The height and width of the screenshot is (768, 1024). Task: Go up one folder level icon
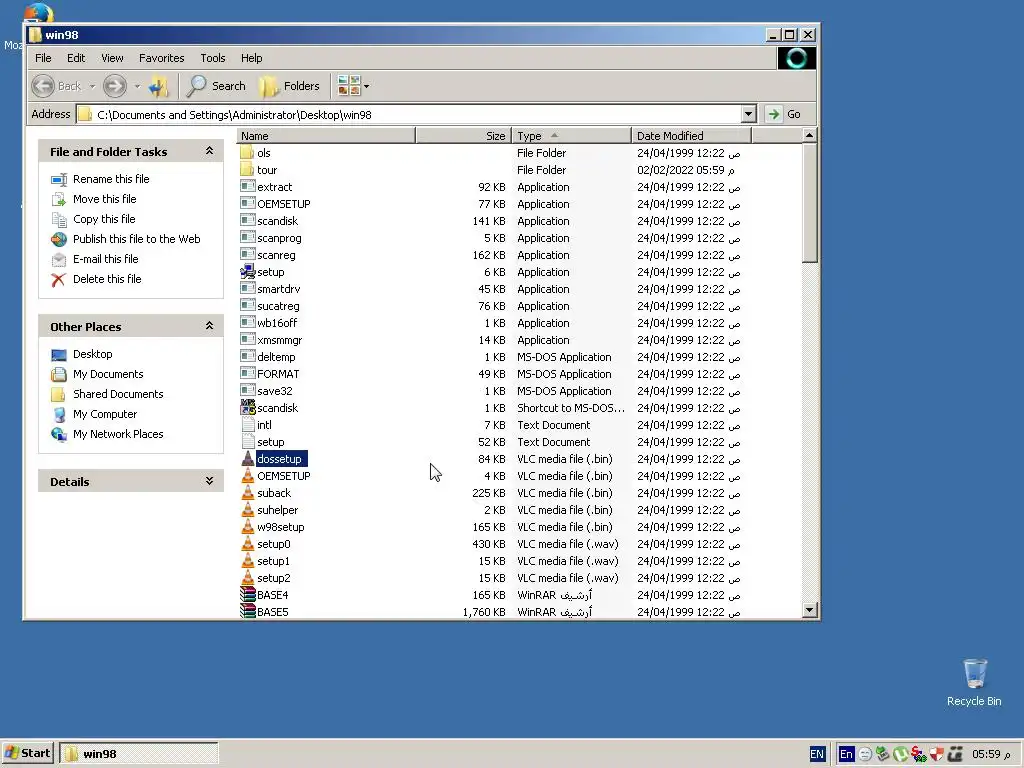tap(159, 86)
